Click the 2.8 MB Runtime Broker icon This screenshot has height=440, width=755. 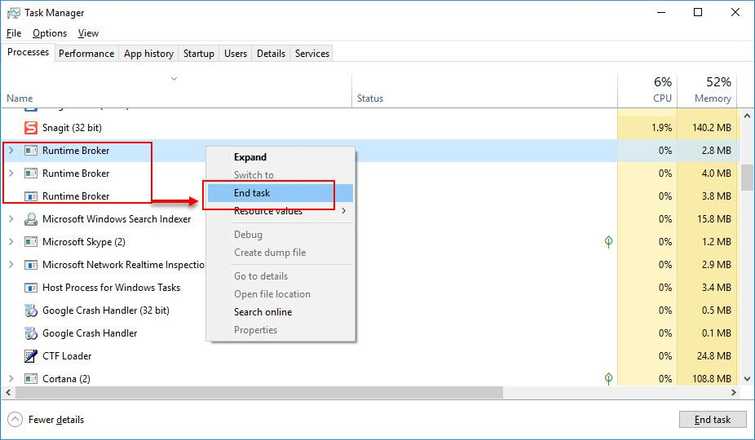(x=30, y=151)
